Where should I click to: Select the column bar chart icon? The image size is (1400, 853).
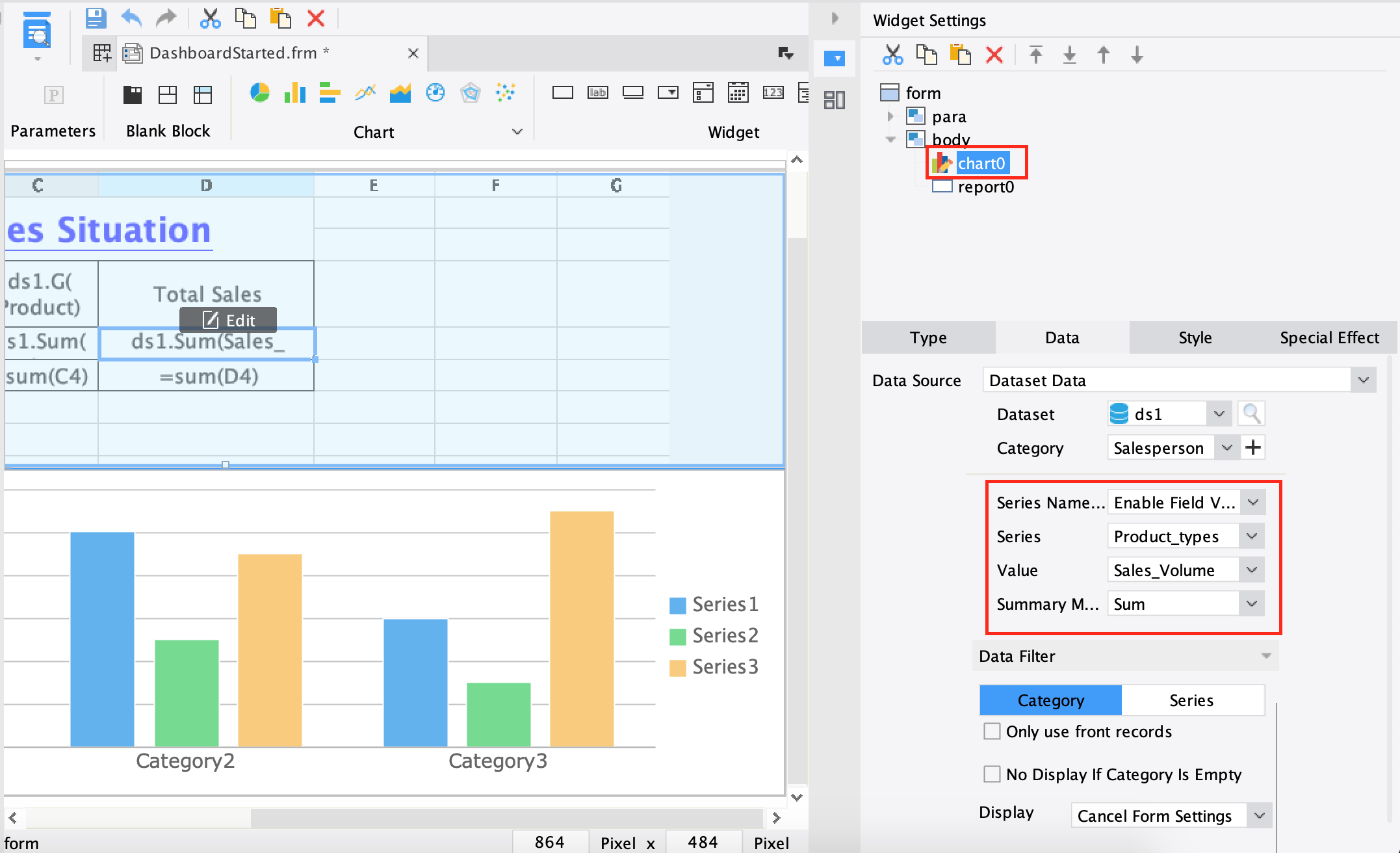pos(294,93)
